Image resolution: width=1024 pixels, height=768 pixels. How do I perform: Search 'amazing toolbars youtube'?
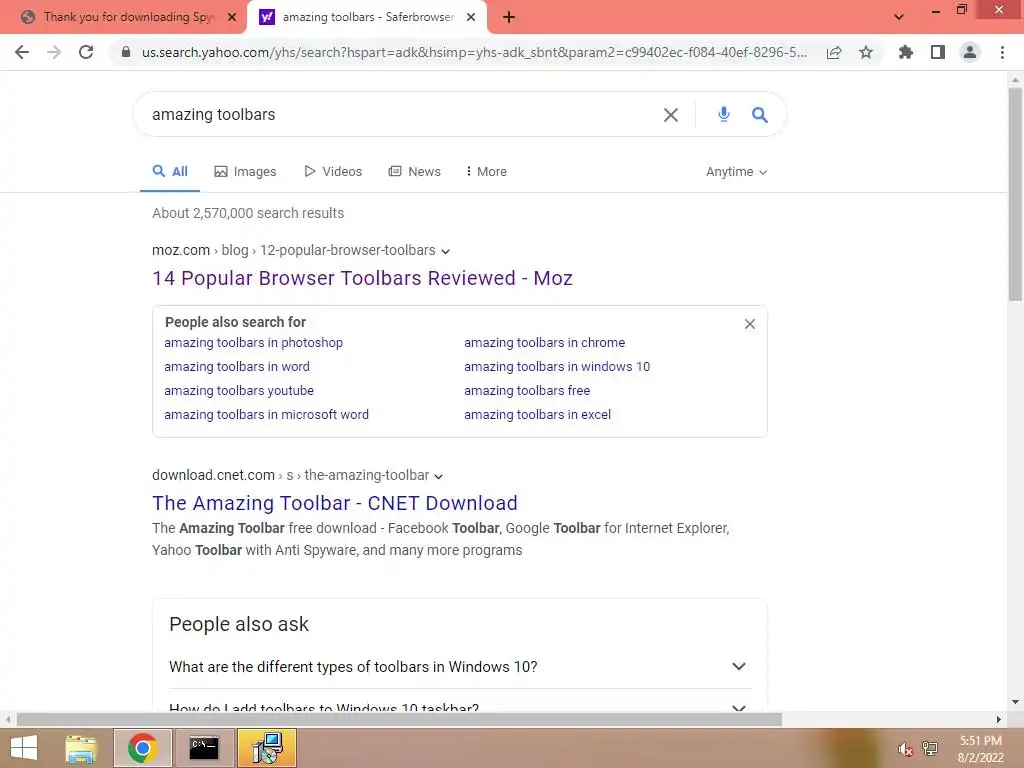(239, 391)
